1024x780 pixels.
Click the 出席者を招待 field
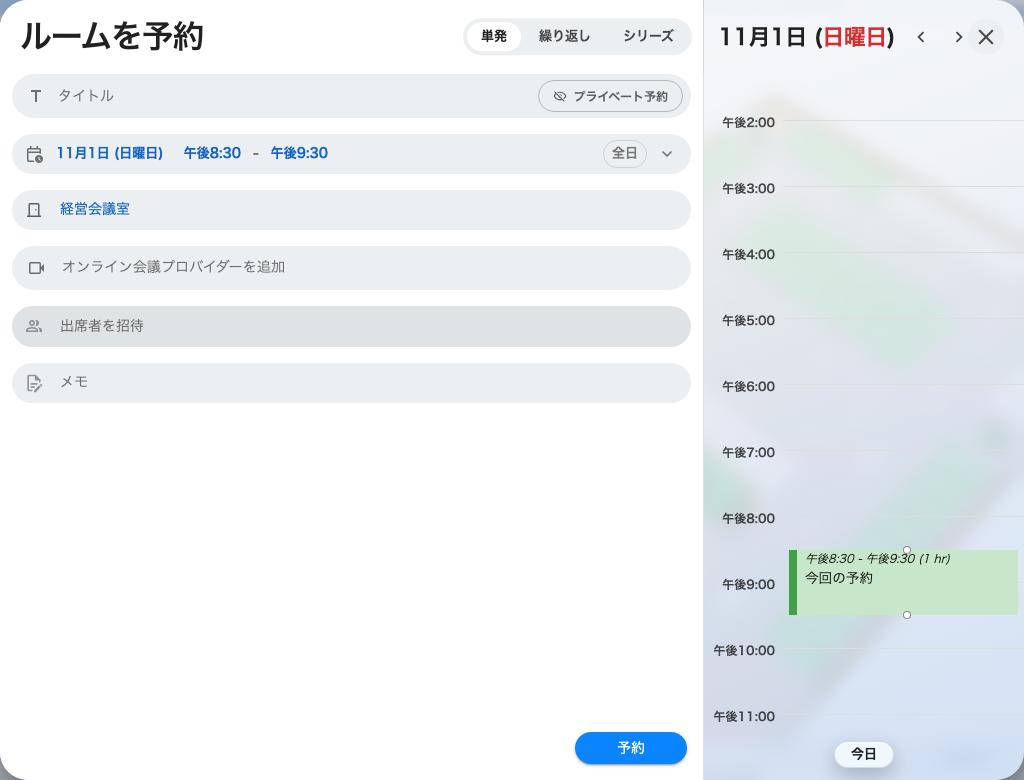pyautogui.click(x=351, y=327)
